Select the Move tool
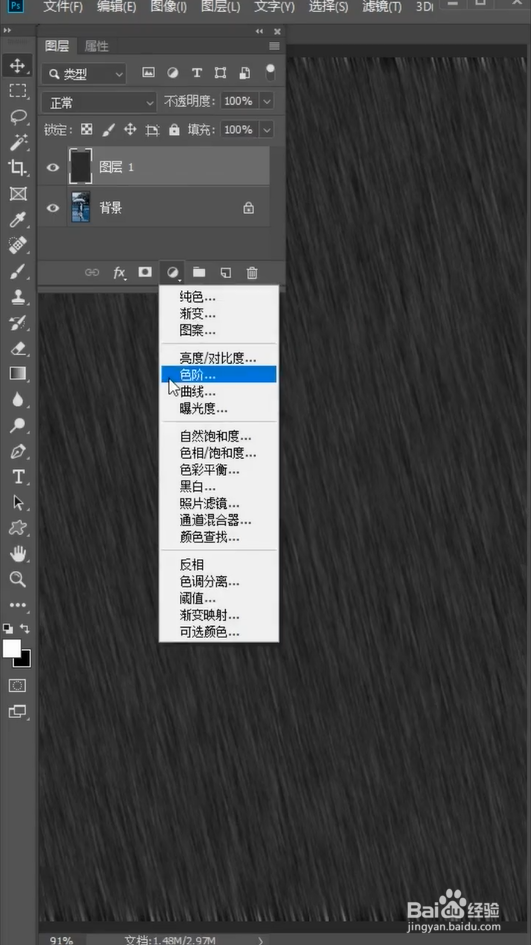This screenshot has height=945, width=531. (x=17, y=65)
